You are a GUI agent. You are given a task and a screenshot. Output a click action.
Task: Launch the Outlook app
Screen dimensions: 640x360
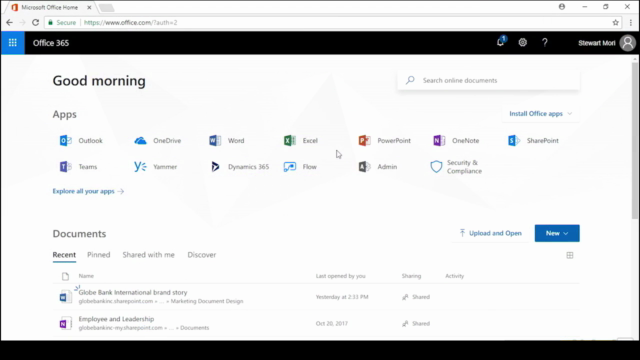(81, 140)
